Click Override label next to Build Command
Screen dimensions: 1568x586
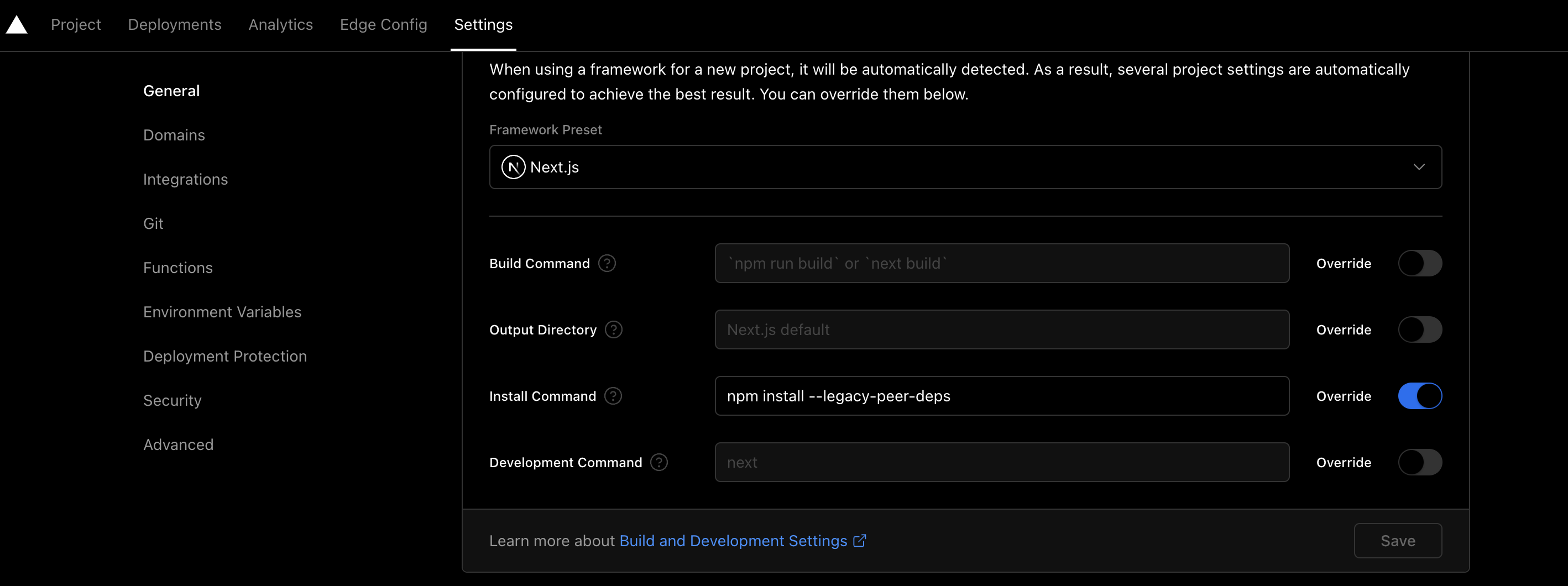[x=1344, y=263]
